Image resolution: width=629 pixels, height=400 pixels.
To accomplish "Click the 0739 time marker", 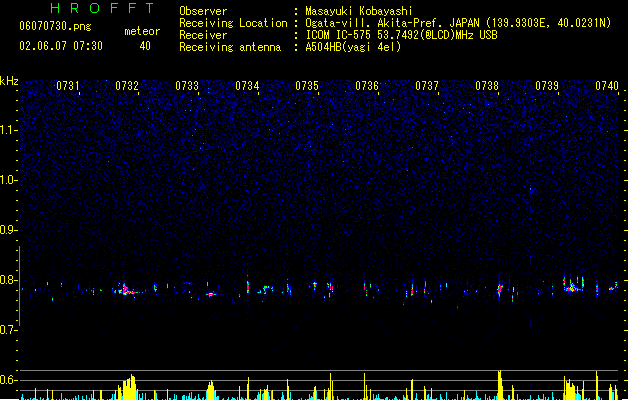I will click(x=547, y=86).
